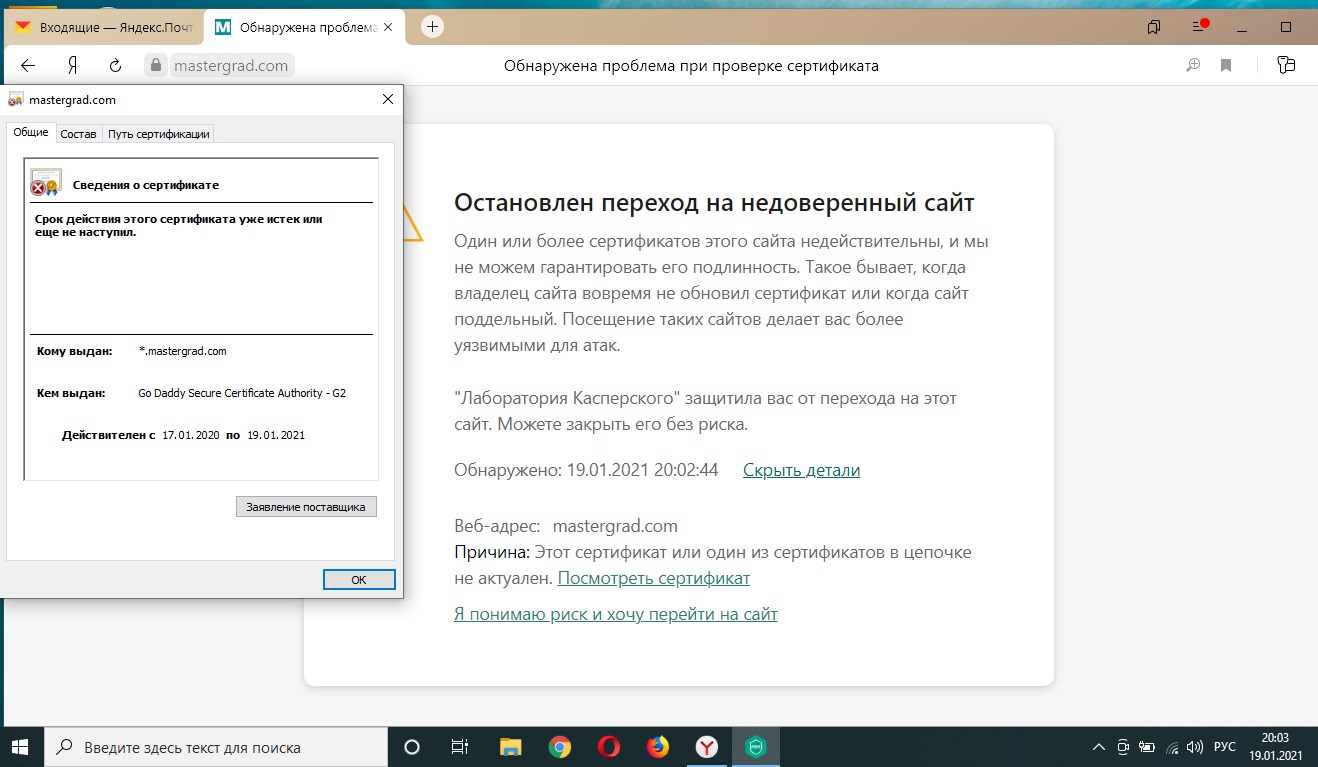Viewport: 1318px width, 767px height.
Task: Select the certificate problem tab
Action: point(305,27)
